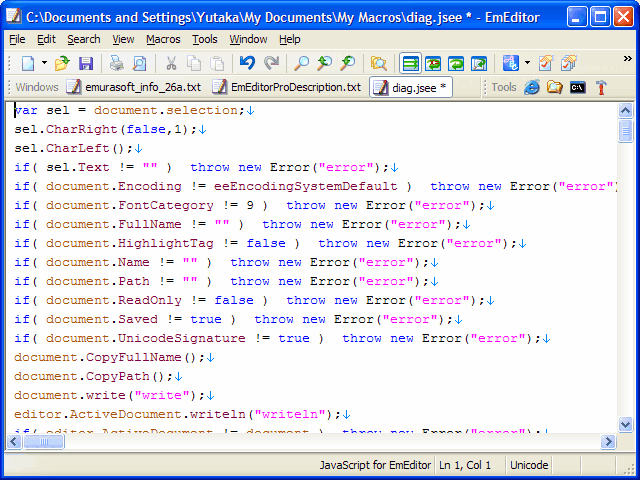
Task: Open the Macros menu
Action: (x=163, y=39)
